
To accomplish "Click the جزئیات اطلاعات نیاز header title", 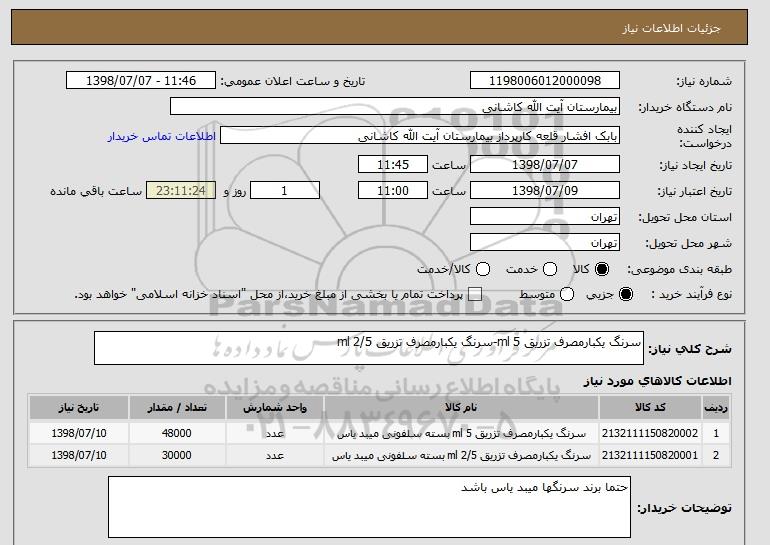I will [x=671, y=28].
